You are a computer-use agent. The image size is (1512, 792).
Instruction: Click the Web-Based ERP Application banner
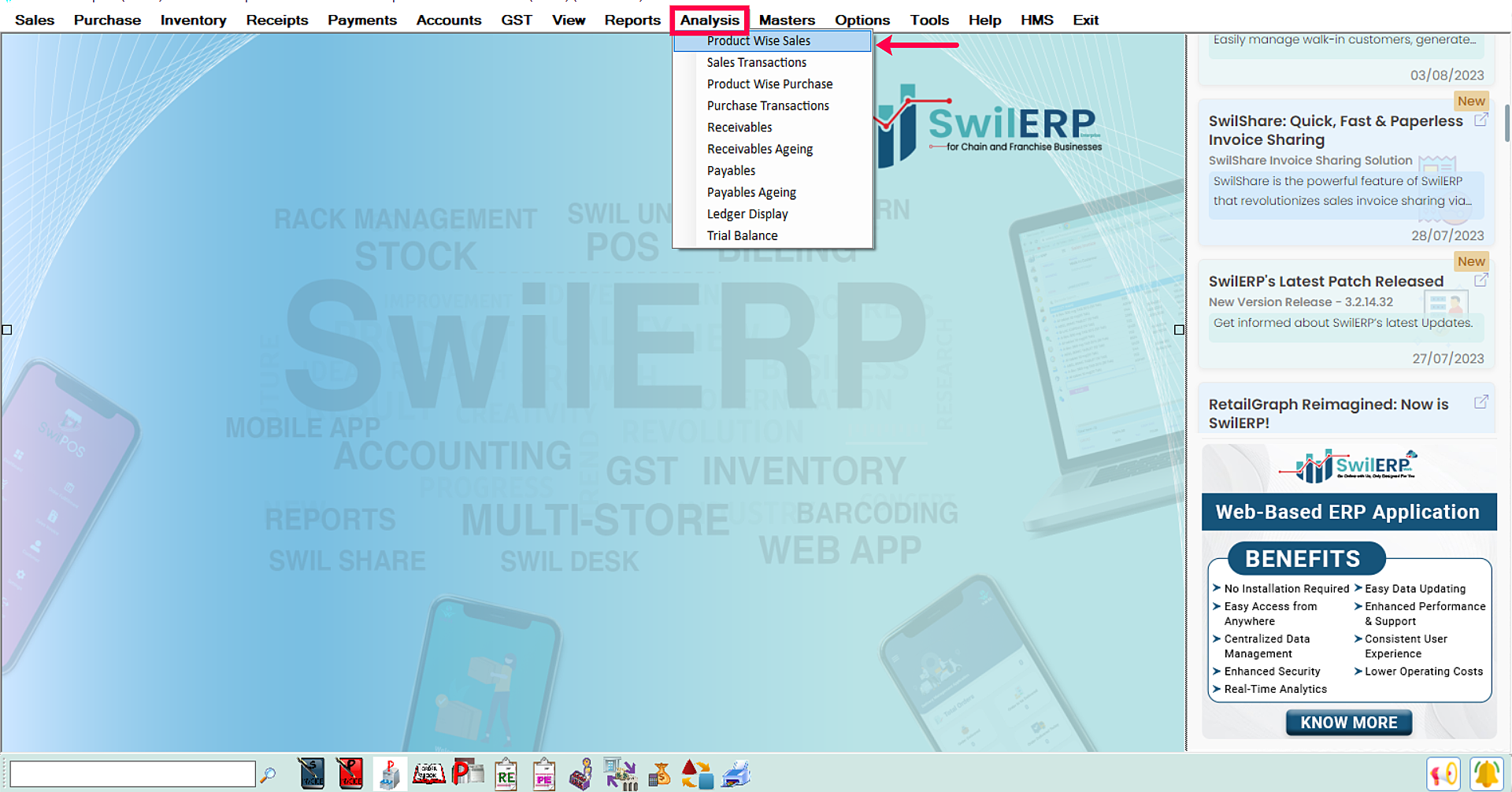coord(1348,512)
